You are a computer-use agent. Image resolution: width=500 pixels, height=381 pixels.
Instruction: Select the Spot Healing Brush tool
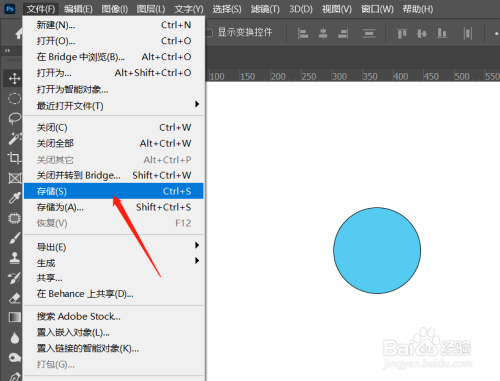coord(14,218)
